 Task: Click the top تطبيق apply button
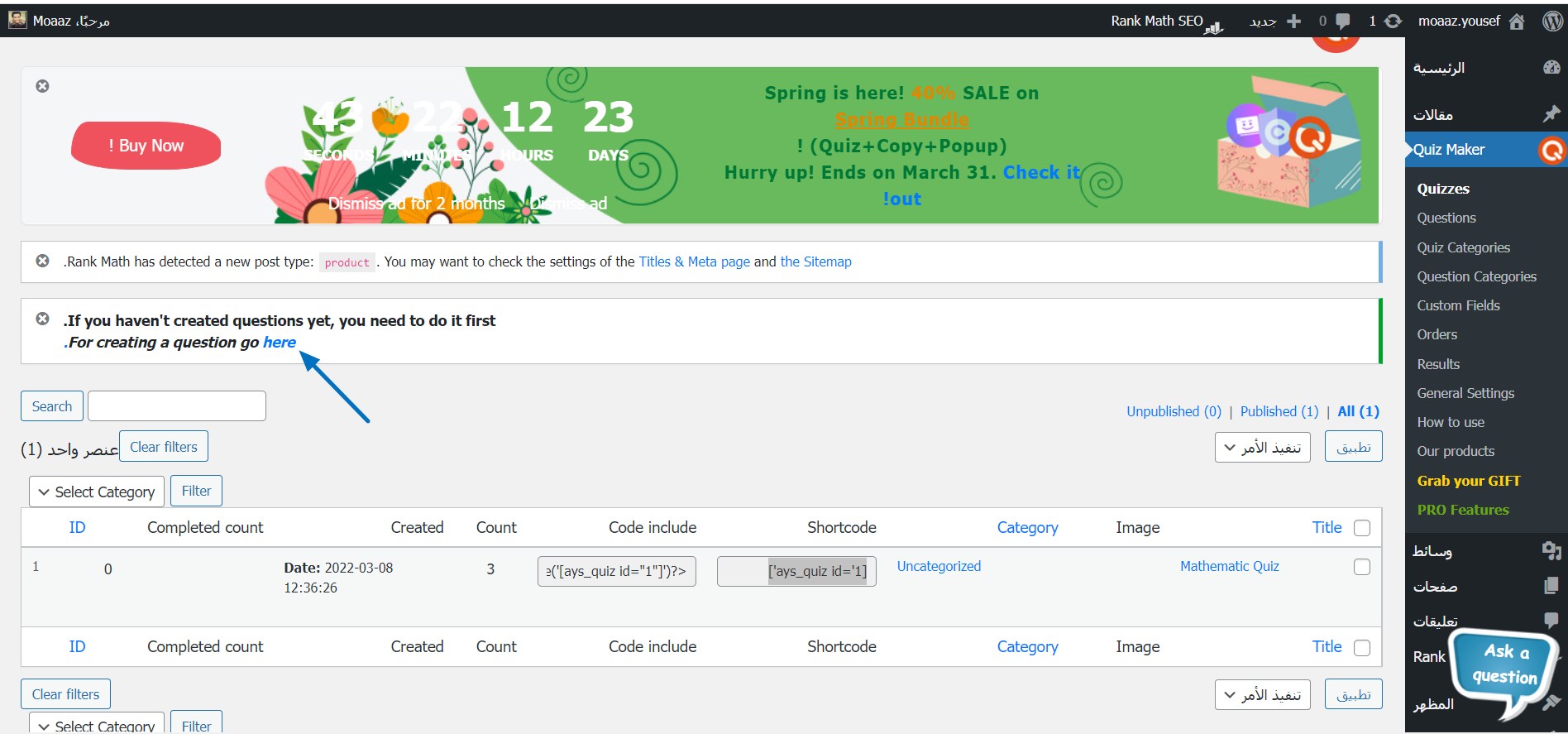tap(1354, 448)
